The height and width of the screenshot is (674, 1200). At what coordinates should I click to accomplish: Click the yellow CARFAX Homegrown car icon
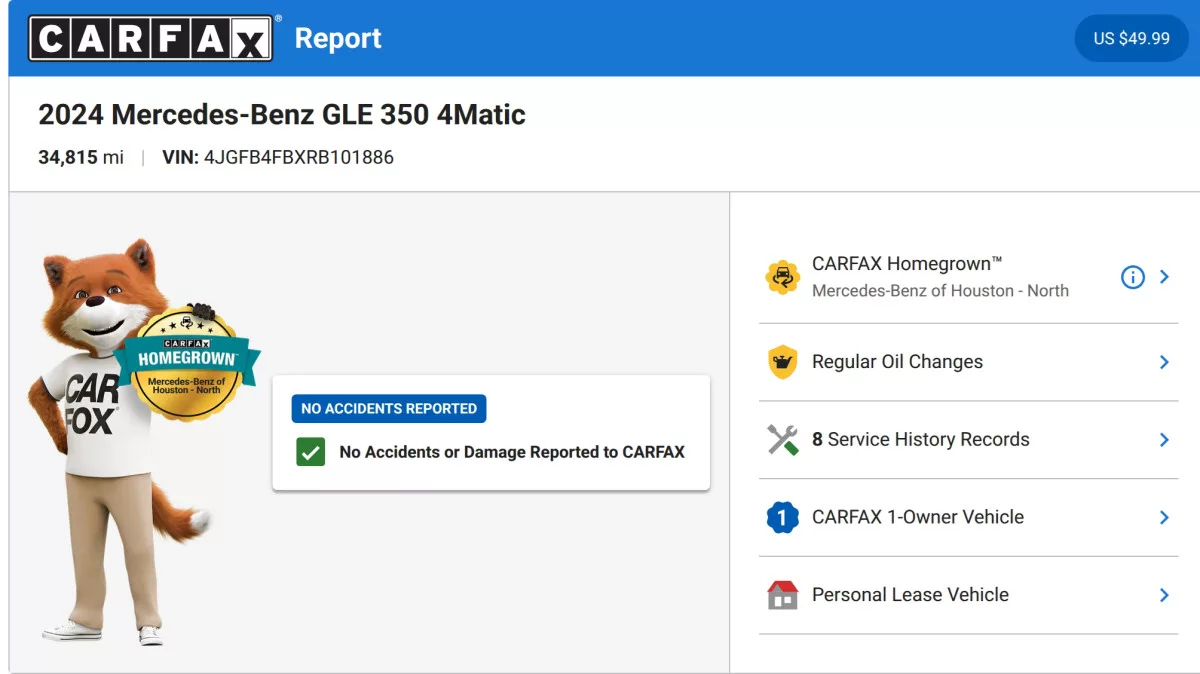(782, 277)
